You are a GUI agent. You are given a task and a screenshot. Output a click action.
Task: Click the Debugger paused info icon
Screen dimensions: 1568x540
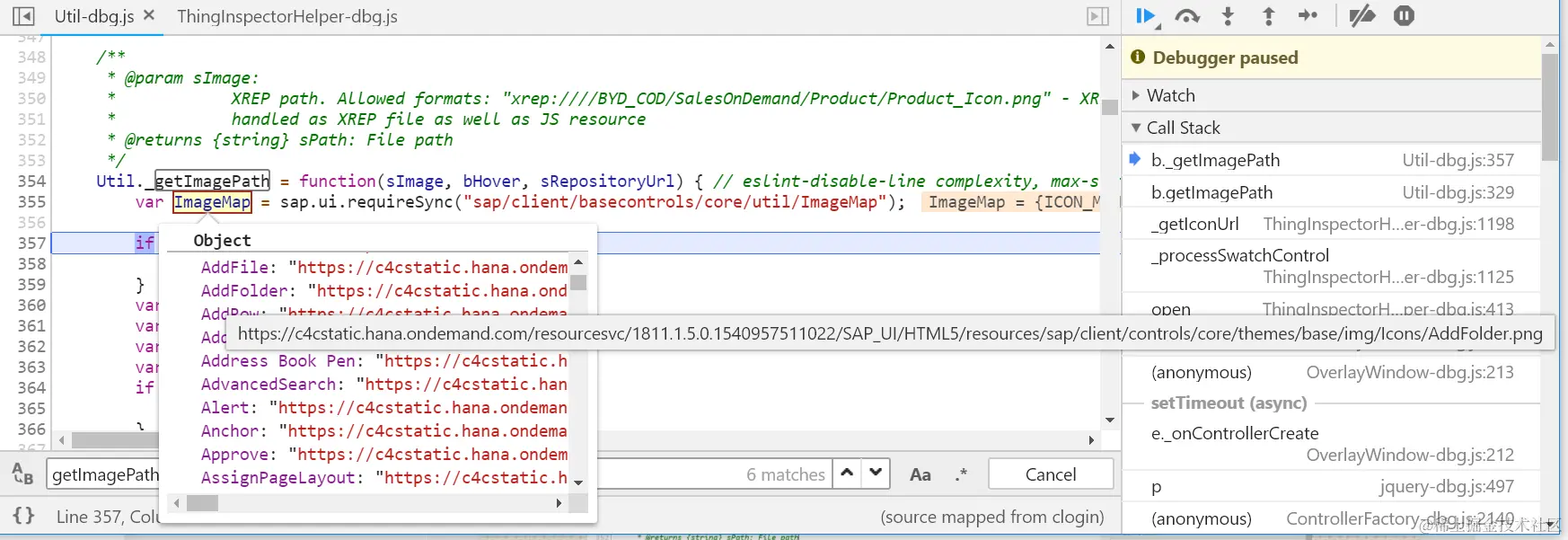pos(1138,57)
